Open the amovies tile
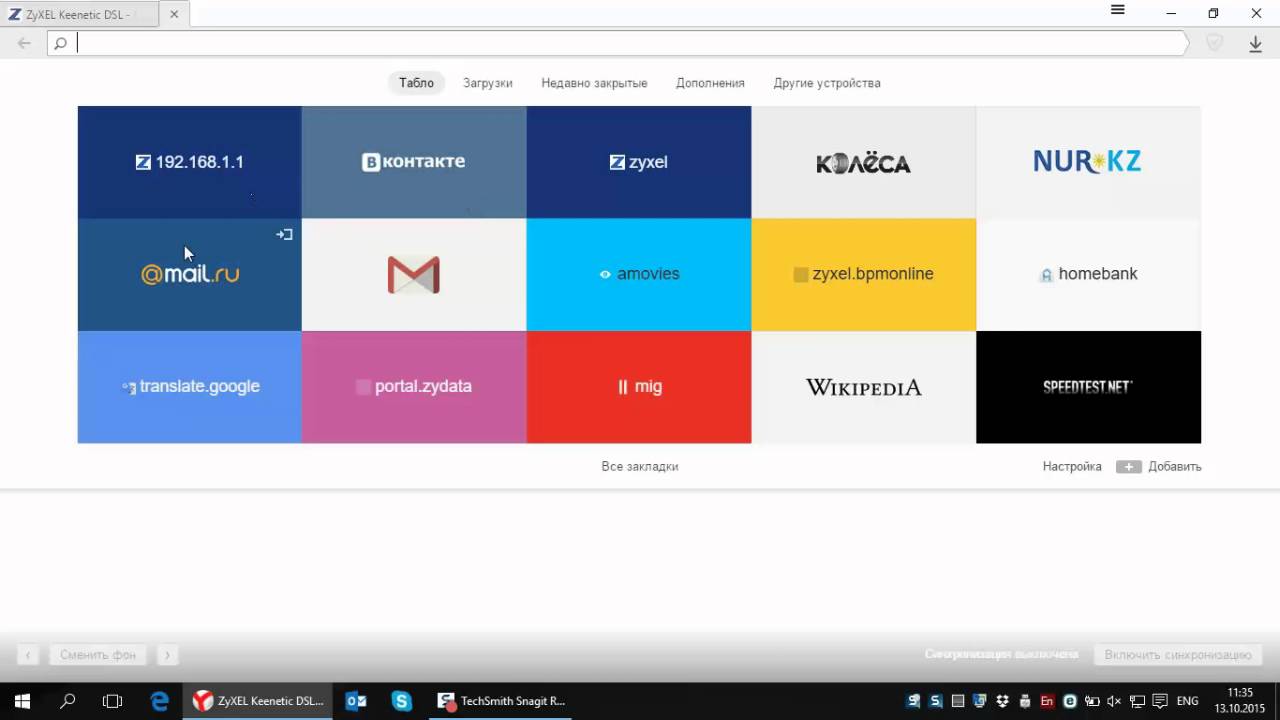 pos(639,275)
